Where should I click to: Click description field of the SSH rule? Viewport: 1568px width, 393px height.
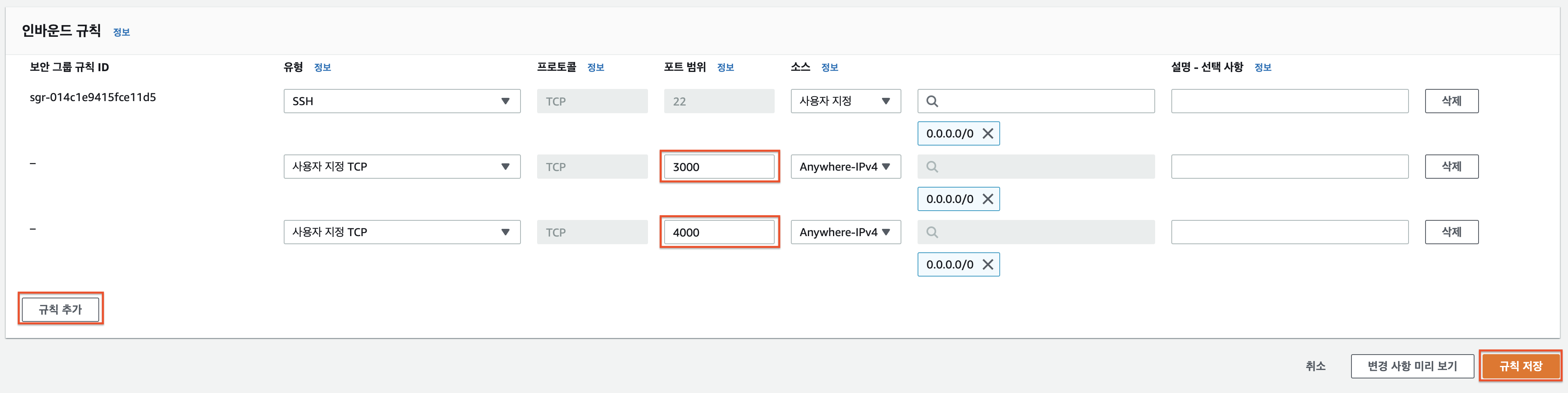tap(1289, 101)
